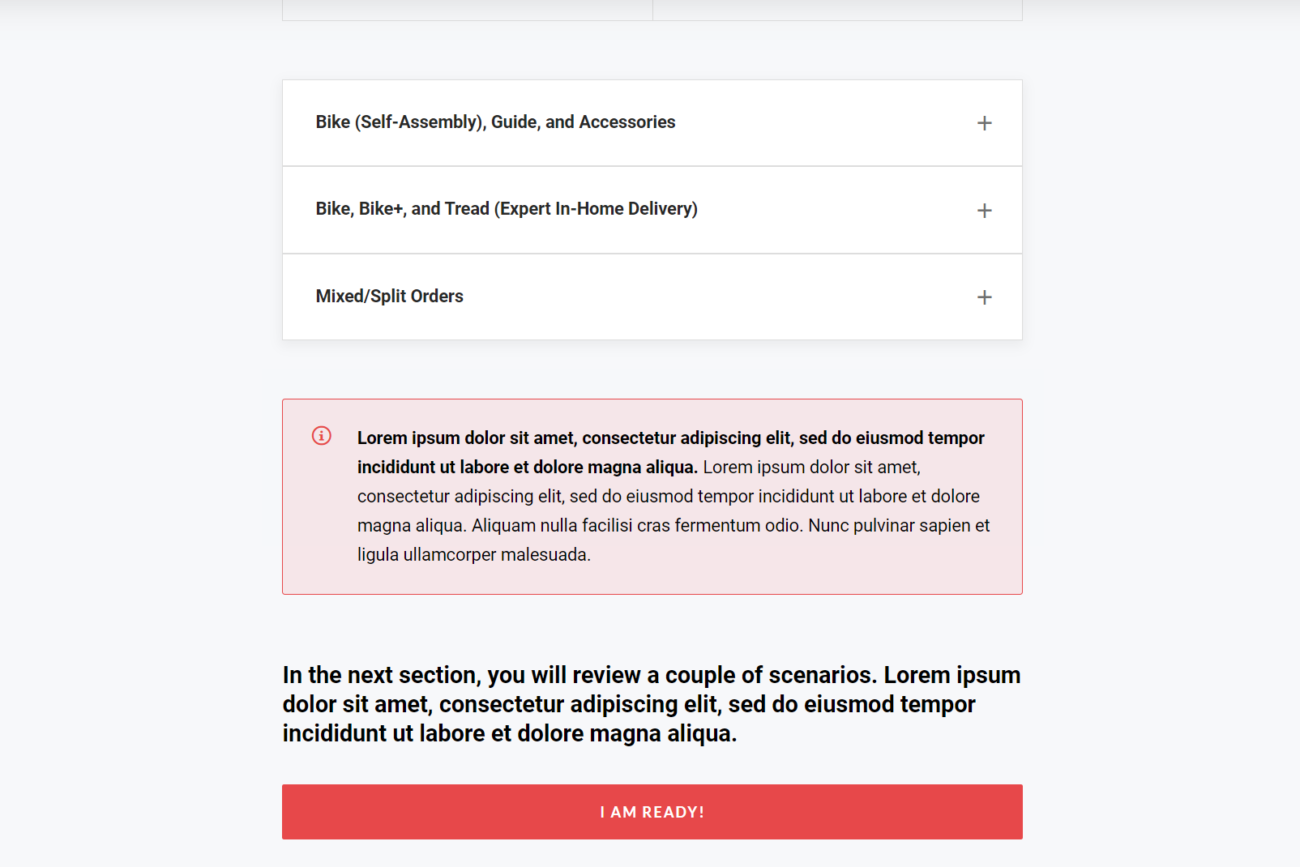Screen dimensions: 1300x867
Task: Click the 'ligula ullamcorper malesuada' line
Action: [x=473, y=554]
